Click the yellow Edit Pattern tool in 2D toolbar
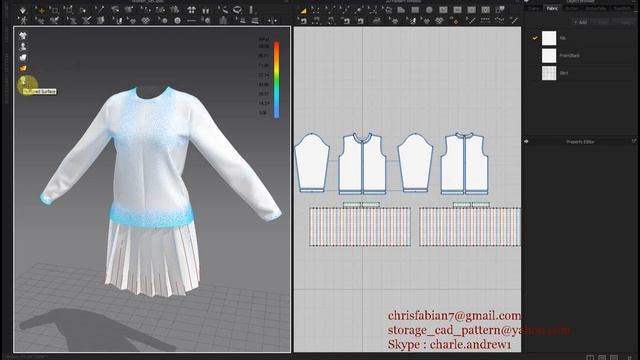The height and width of the screenshot is (360, 640). (x=303, y=11)
